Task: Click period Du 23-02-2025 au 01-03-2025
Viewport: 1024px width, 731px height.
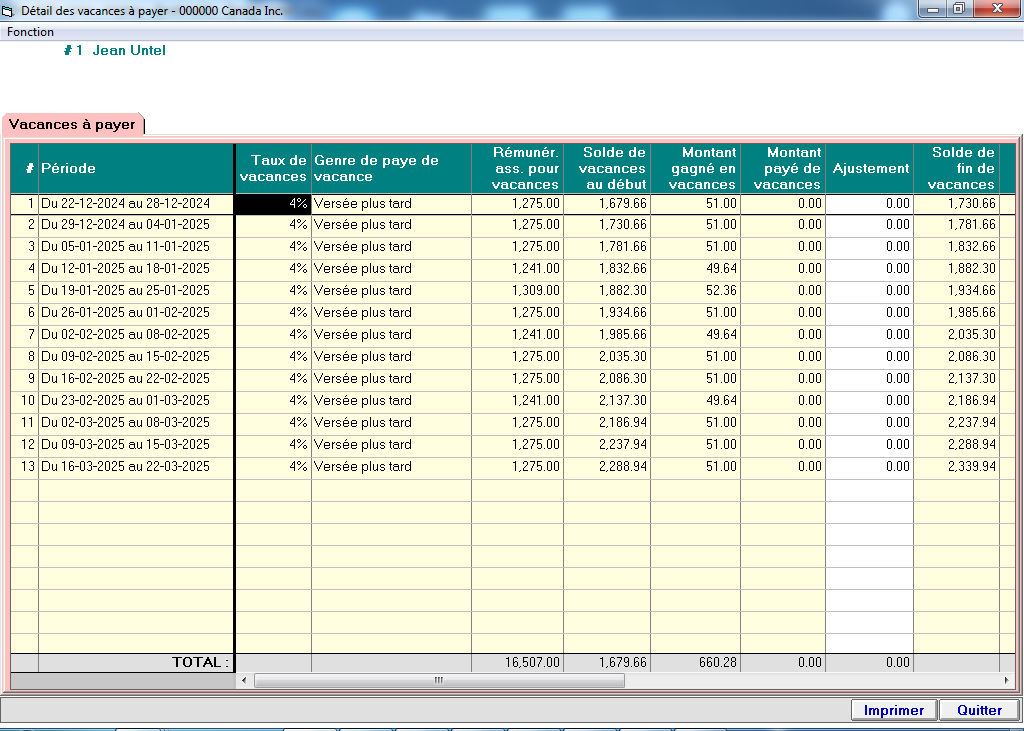Action: pyautogui.click(x=125, y=401)
